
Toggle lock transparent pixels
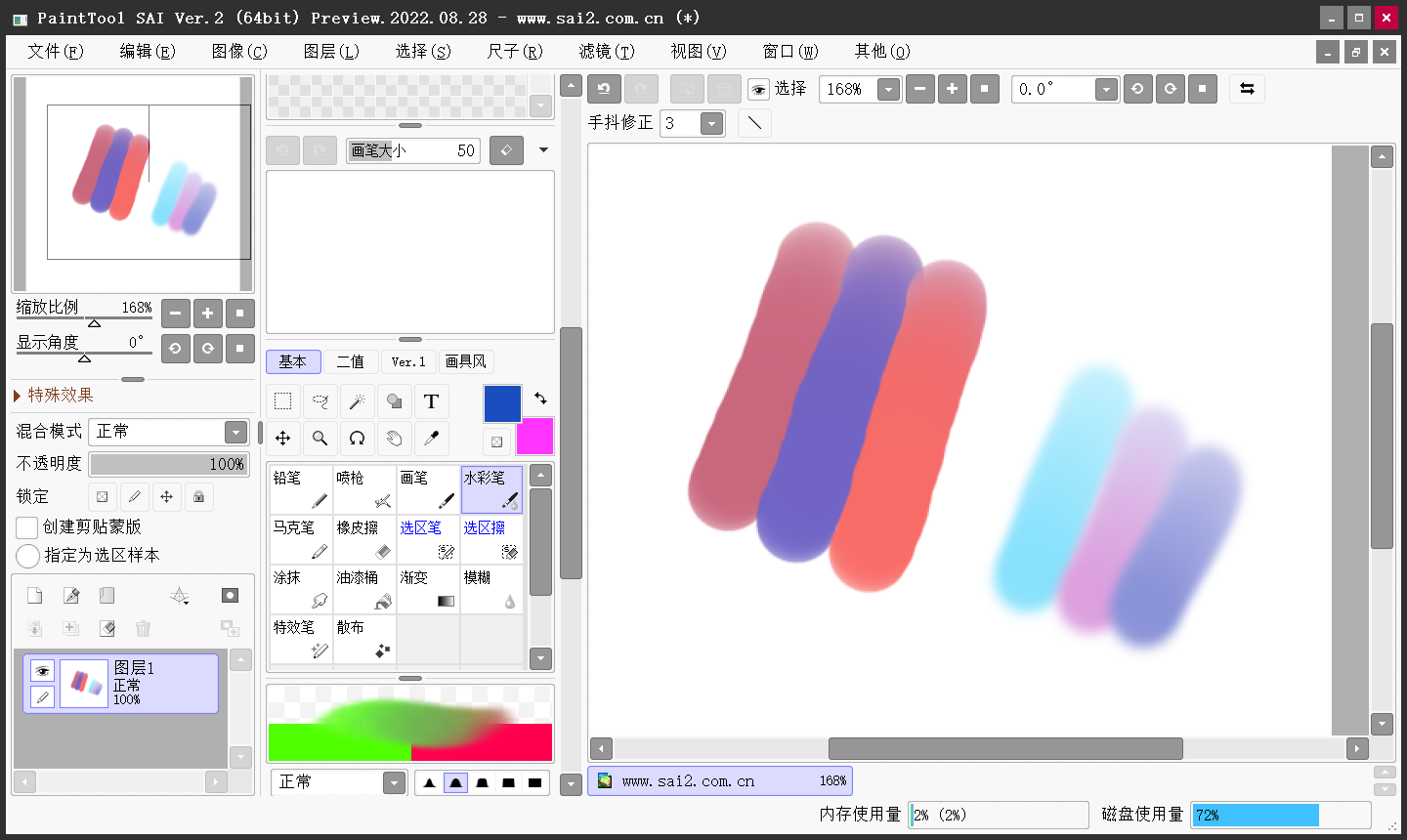pyautogui.click(x=103, y=497)
